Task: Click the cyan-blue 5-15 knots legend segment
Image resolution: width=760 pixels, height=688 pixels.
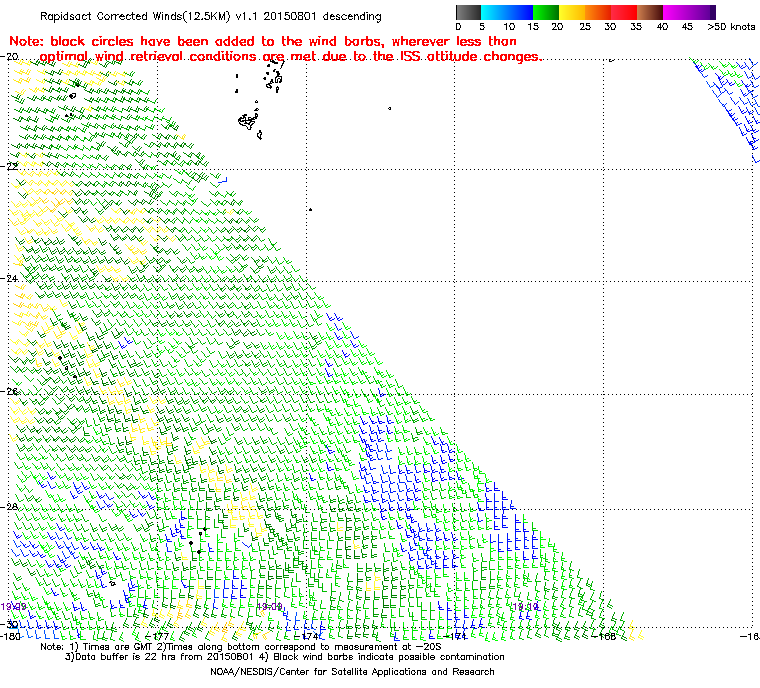Action: click(x=507, y=12)
